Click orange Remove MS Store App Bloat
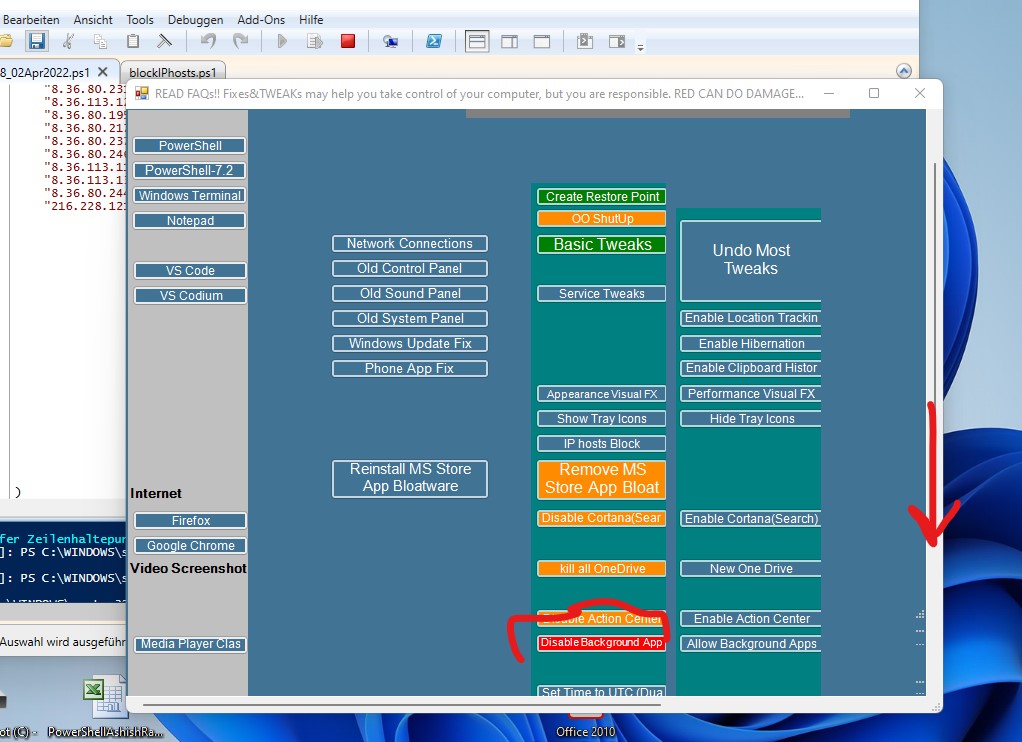Viewport: 1022px width, 742px height. (x=602, y=479)
